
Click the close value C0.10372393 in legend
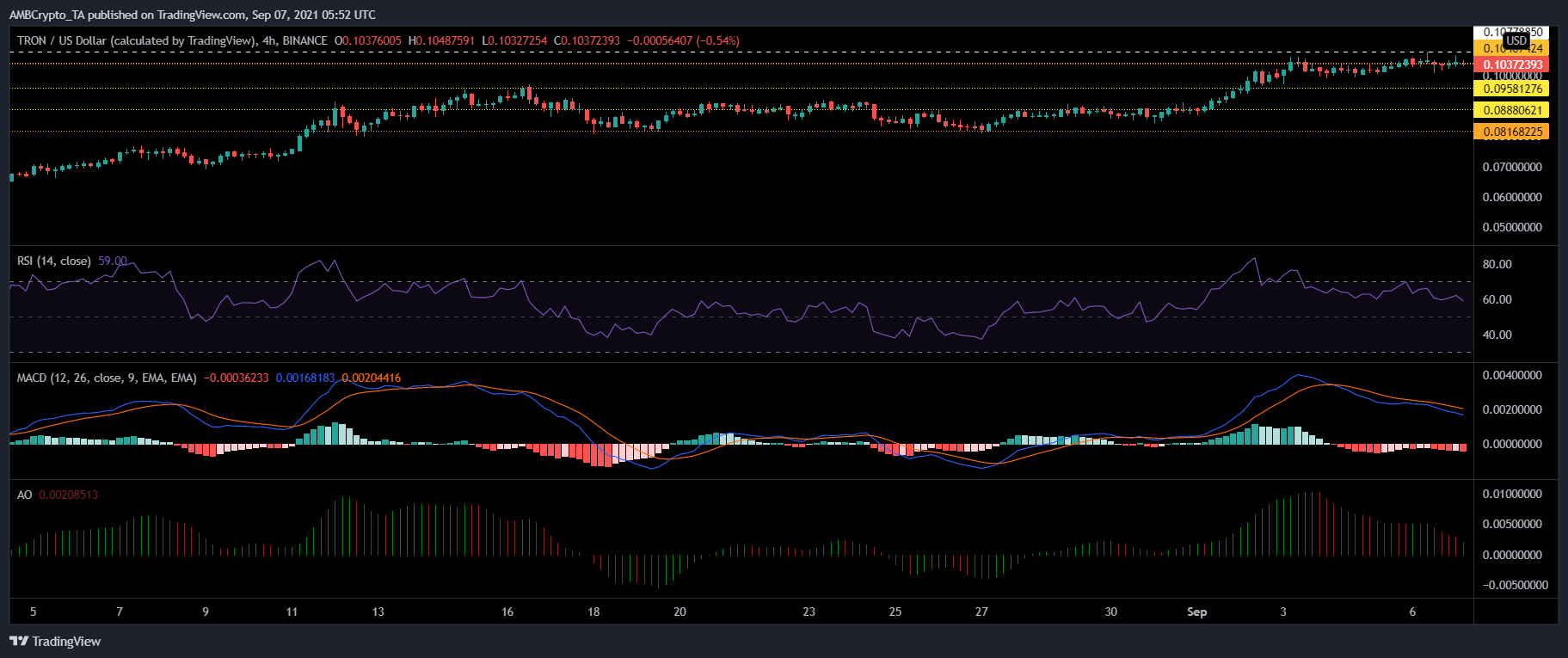[x=587, y=40]
